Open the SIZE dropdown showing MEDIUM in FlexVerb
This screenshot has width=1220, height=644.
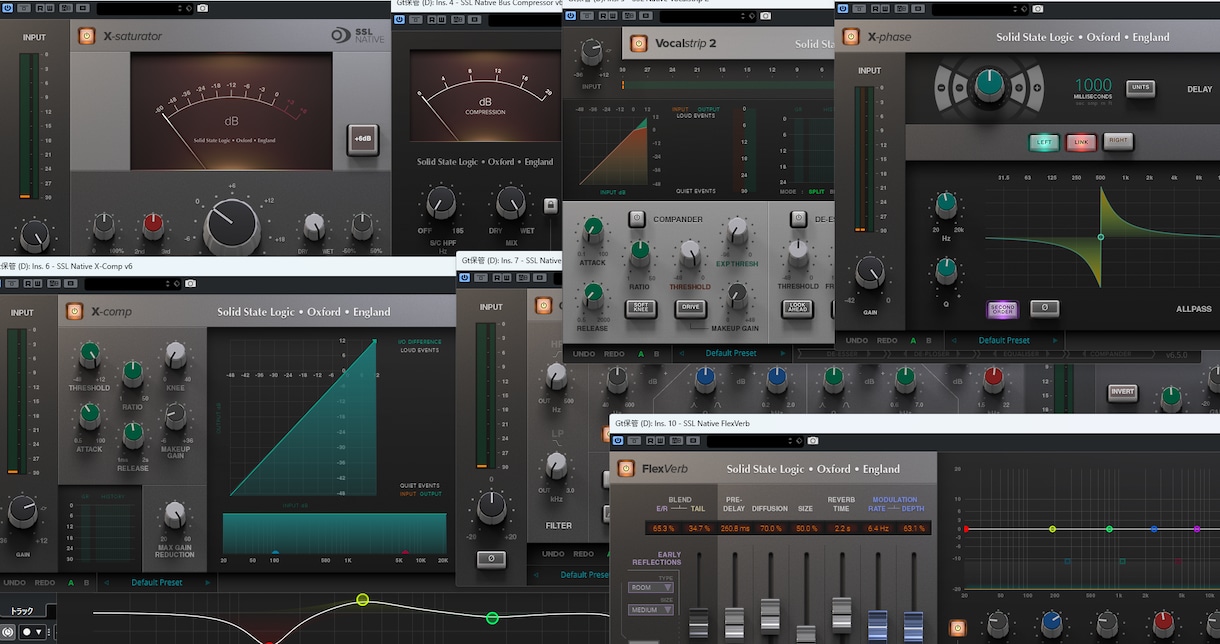point(651,610)
